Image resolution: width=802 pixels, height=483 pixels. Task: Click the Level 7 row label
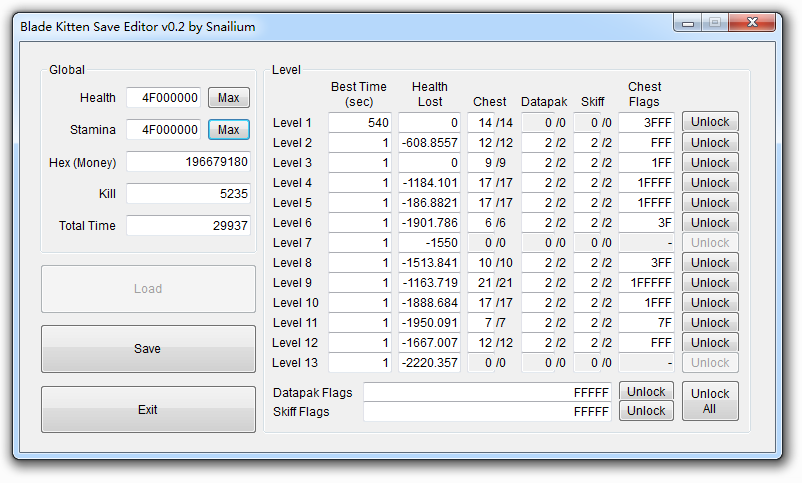pos(292,243)
